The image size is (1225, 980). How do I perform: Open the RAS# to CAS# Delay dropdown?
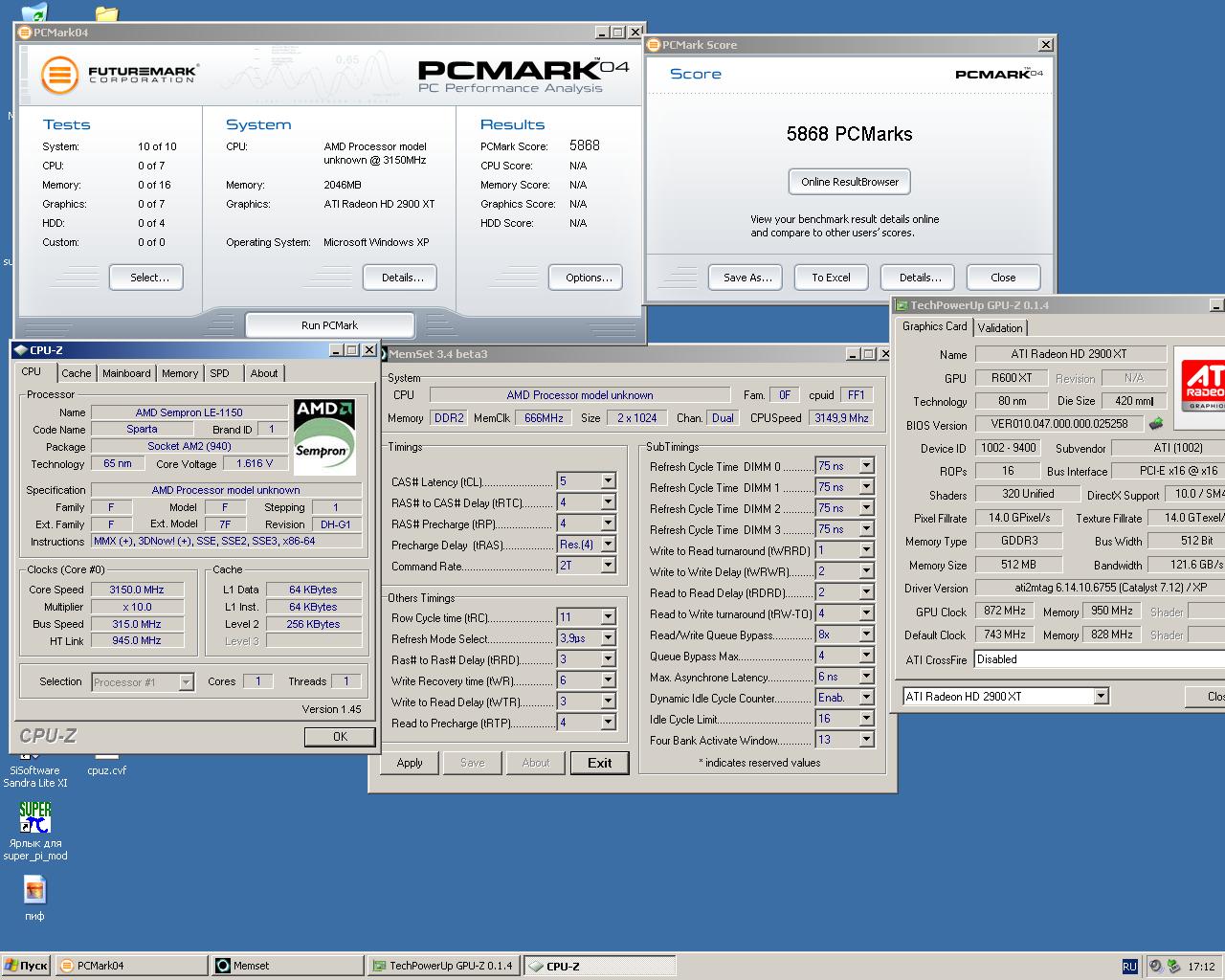[x=608, y=502]
